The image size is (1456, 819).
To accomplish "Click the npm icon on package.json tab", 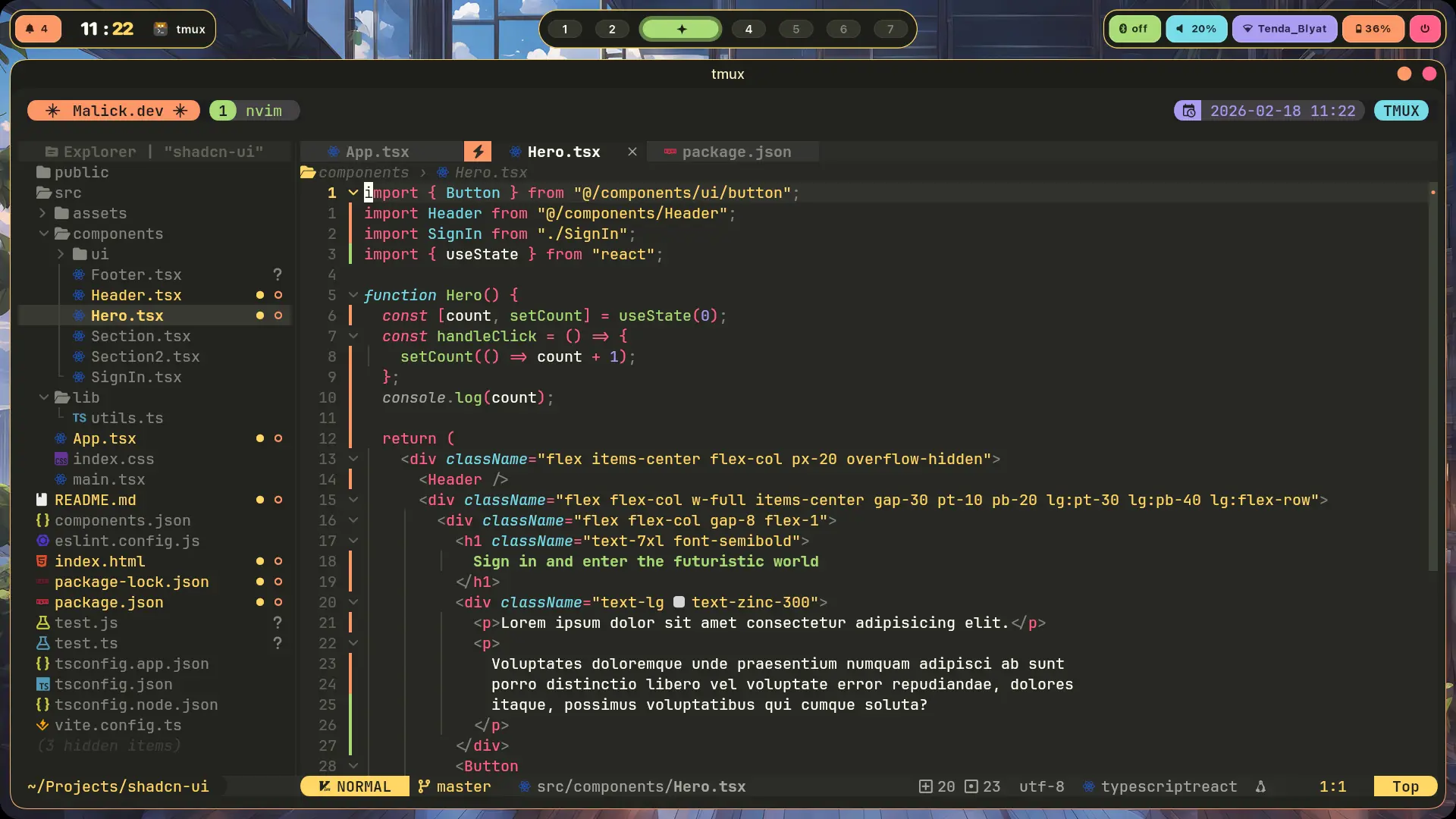I will (x=670, y=152).
